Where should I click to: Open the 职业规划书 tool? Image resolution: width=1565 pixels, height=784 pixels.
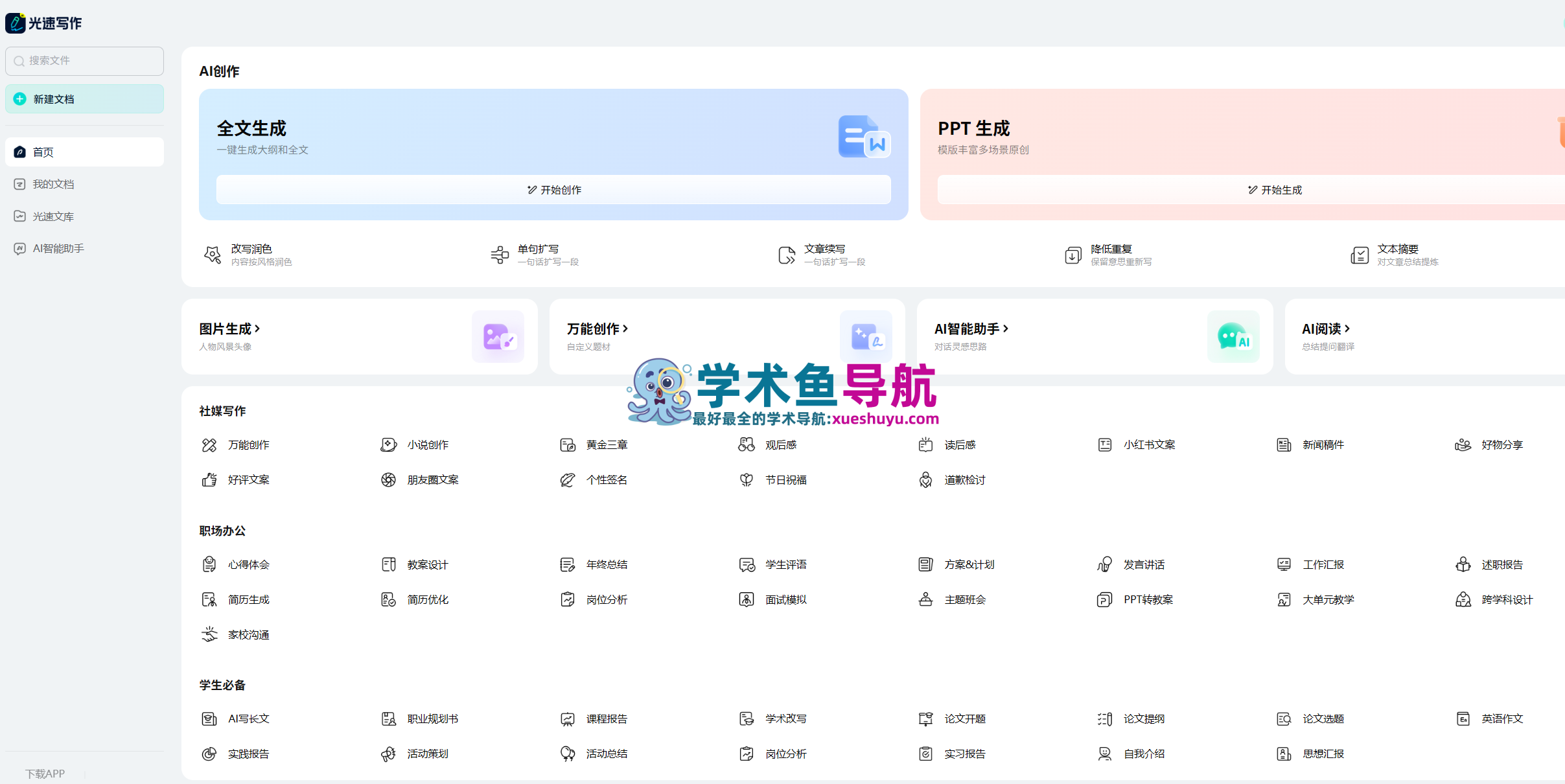tap(420, 719)
